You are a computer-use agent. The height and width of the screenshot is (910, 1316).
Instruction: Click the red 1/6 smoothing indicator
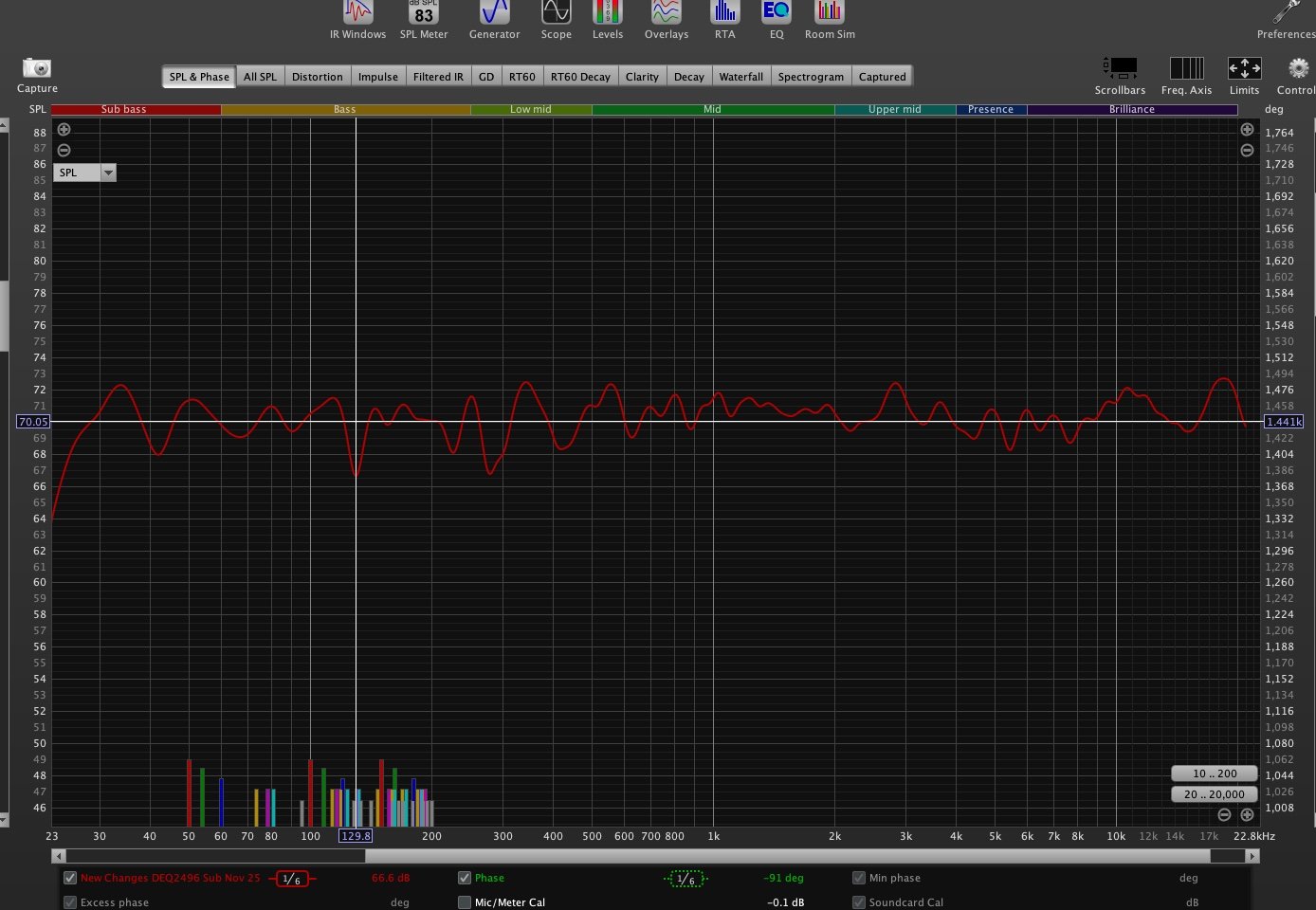click(x=292, y=879)
